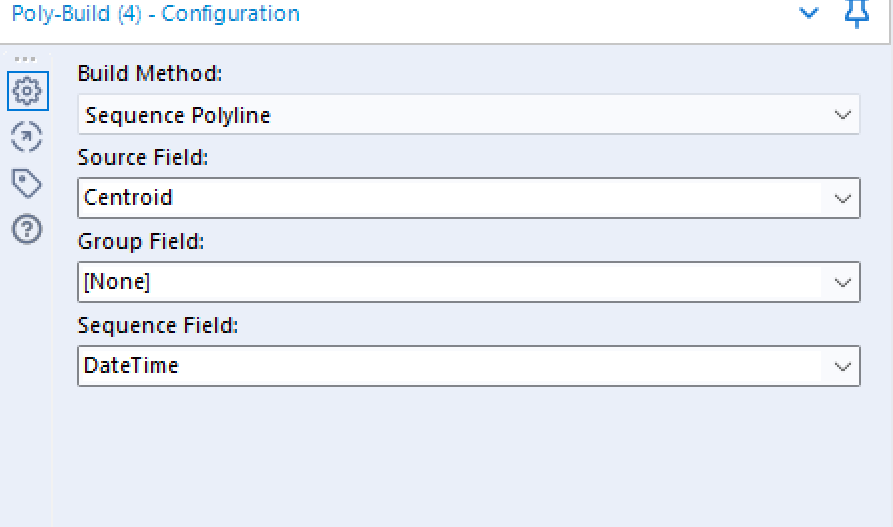Open the chevron menu beside pin icon

809,13
